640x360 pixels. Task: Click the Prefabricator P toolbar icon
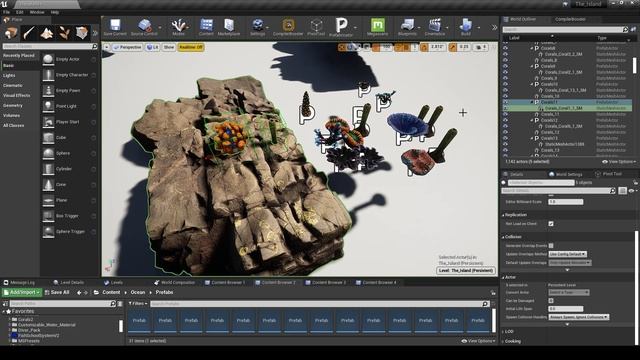point(341,27)
